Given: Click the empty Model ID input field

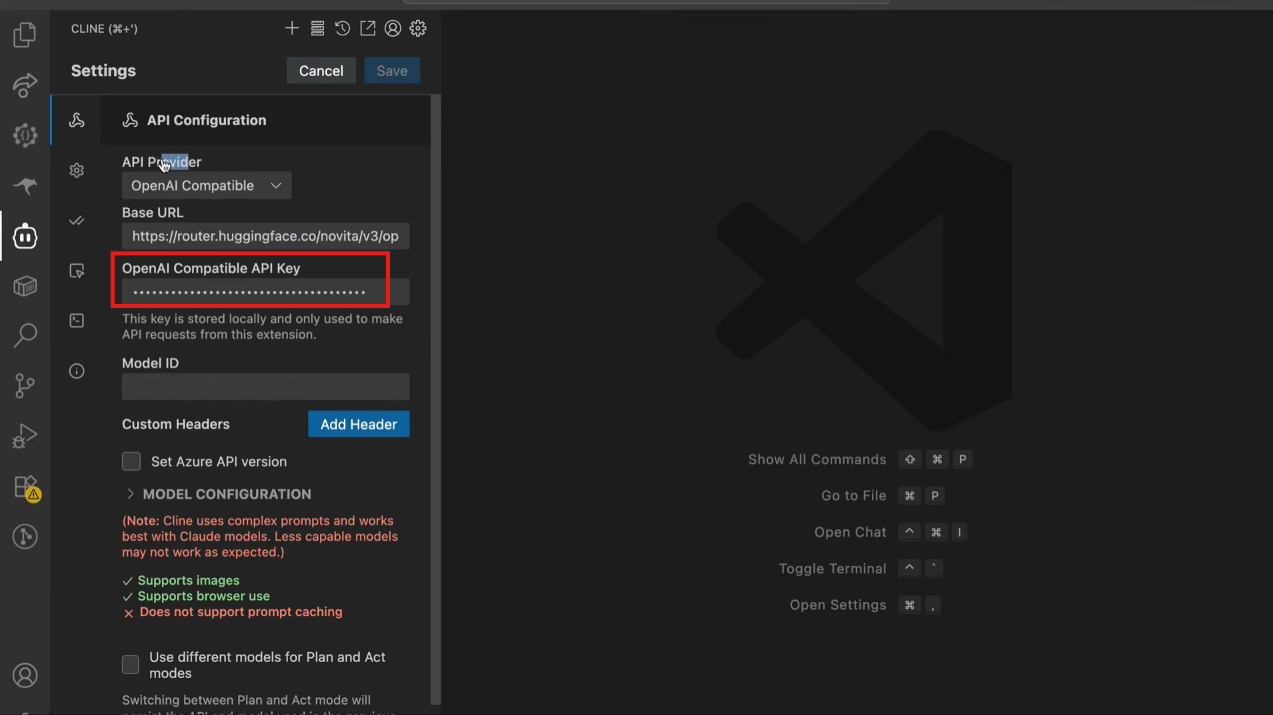Looking at the screenshot, I should pos(266,387).
